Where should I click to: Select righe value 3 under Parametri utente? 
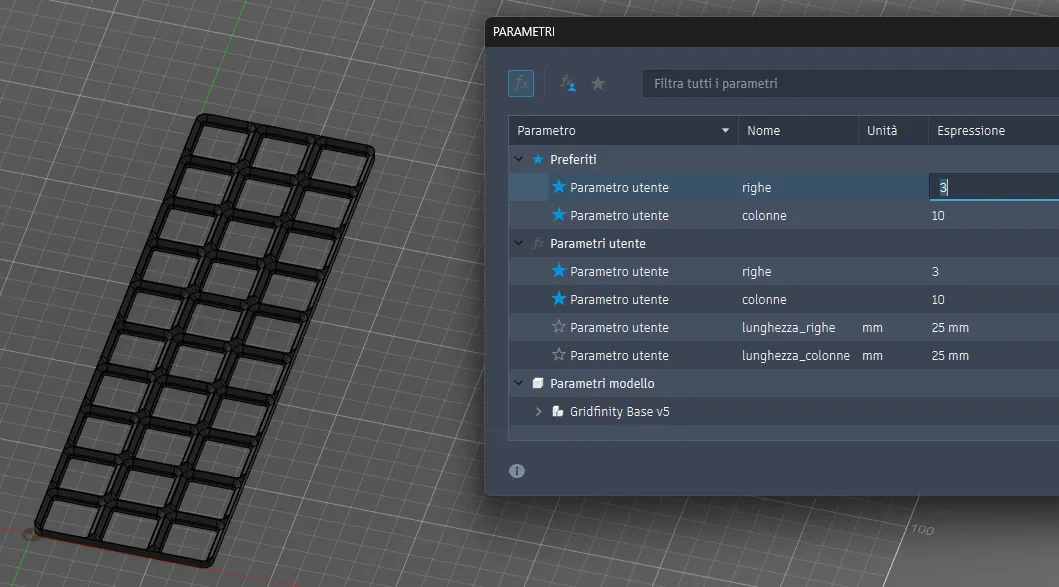pos(935,272)
